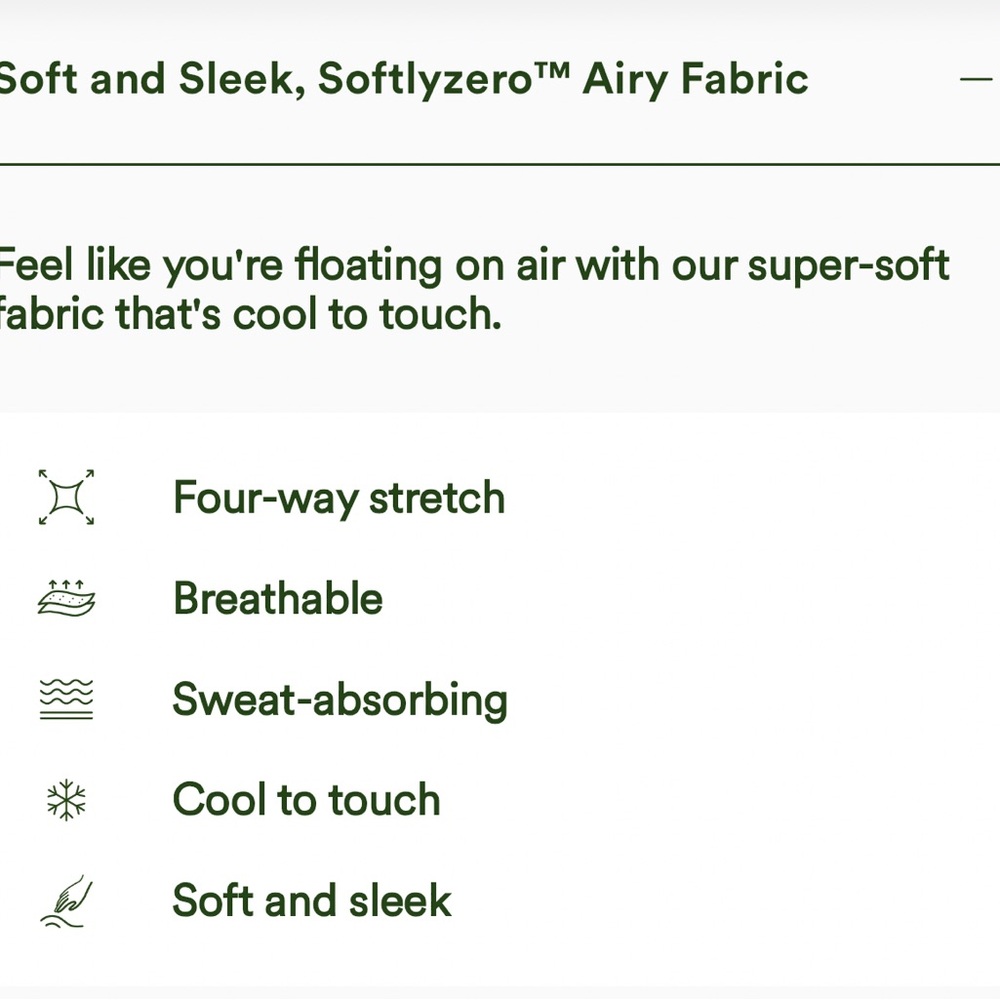1000x1000 pixels.
Task: Click the "Breathable" feature label
Action: tap(278, 598)
